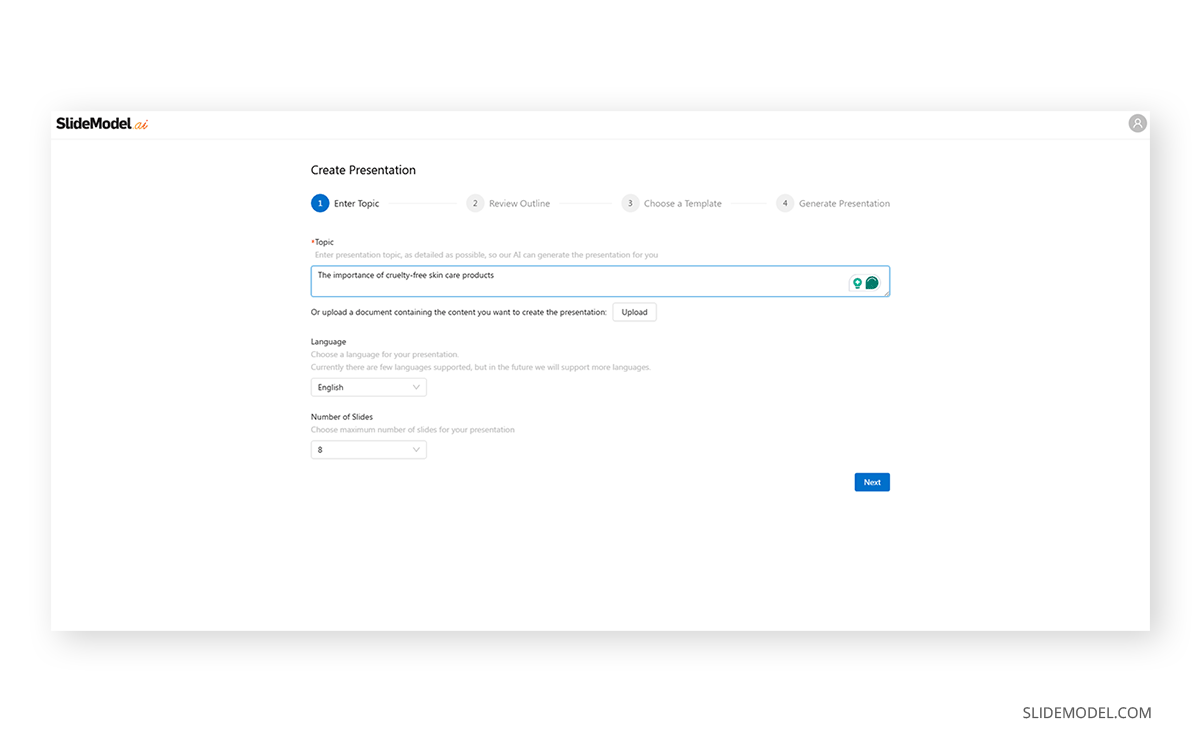Open the user profile avatar icon
The image size is (1200, 743).
click(1137, 123)
